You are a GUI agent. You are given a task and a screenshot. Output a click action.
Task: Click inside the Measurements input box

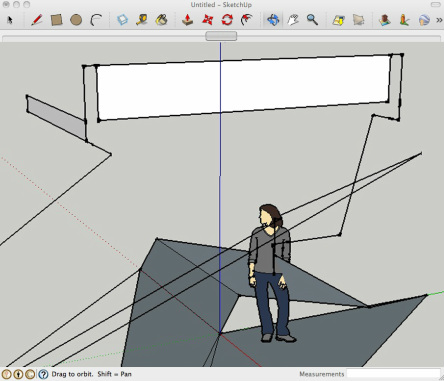(392, 374)
